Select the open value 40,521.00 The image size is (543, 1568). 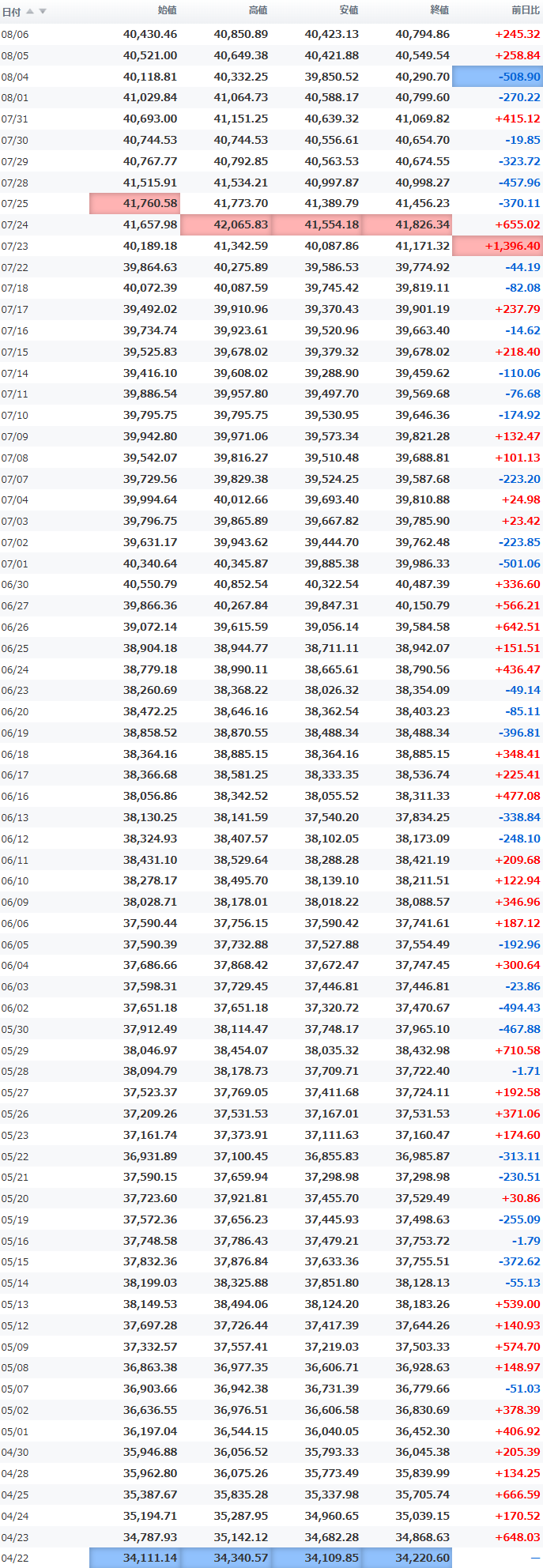150,55
